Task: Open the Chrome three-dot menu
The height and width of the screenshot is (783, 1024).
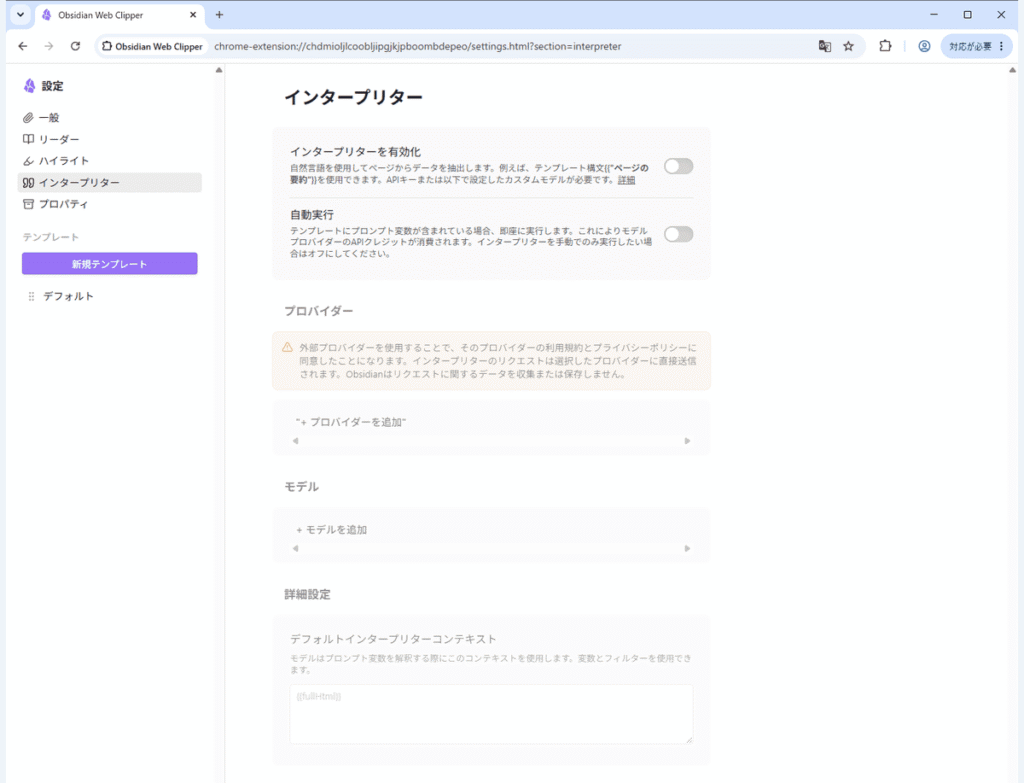Action: point(1002,46)
